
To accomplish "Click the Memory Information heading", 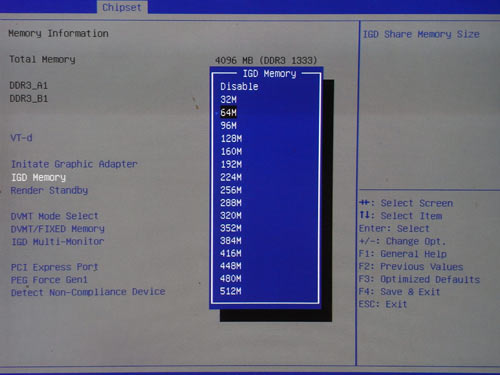I will point(58,33).
